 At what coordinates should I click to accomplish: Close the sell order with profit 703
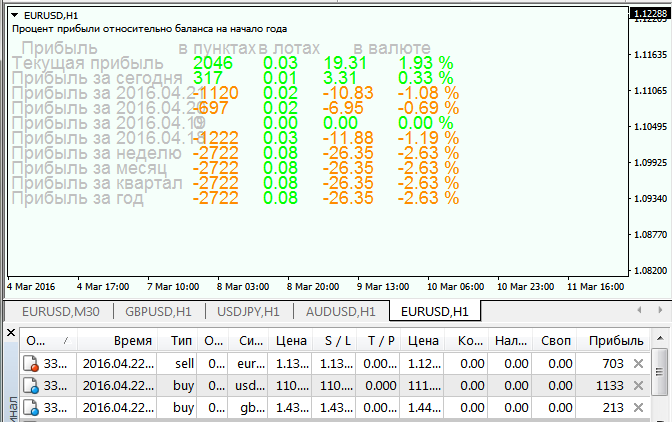click(x=638, y=364)
